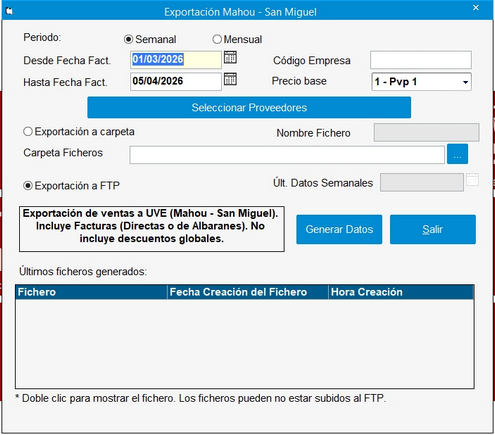Close the Exportación Mahou window

(476, 8)
